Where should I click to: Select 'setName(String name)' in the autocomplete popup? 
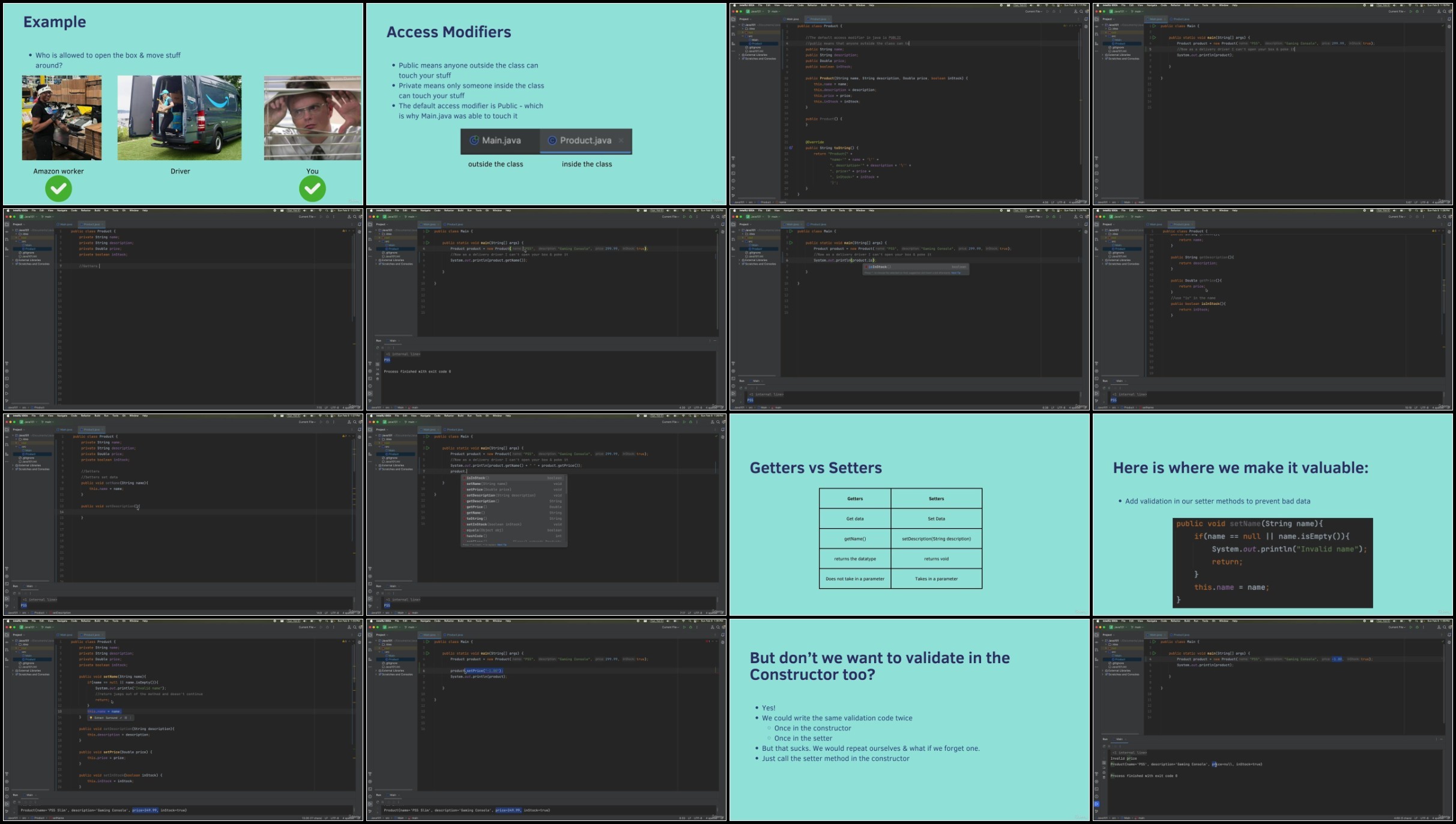[514, 484]
